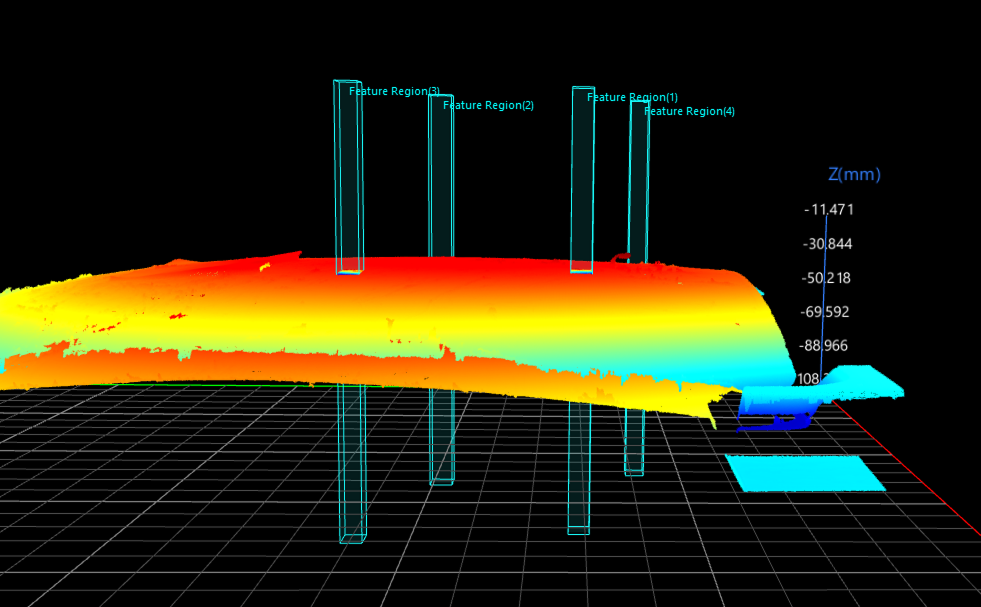981x607 pixels.
Task: Click the -11.471 Z-axis tick value
Action: pos(829,209)
